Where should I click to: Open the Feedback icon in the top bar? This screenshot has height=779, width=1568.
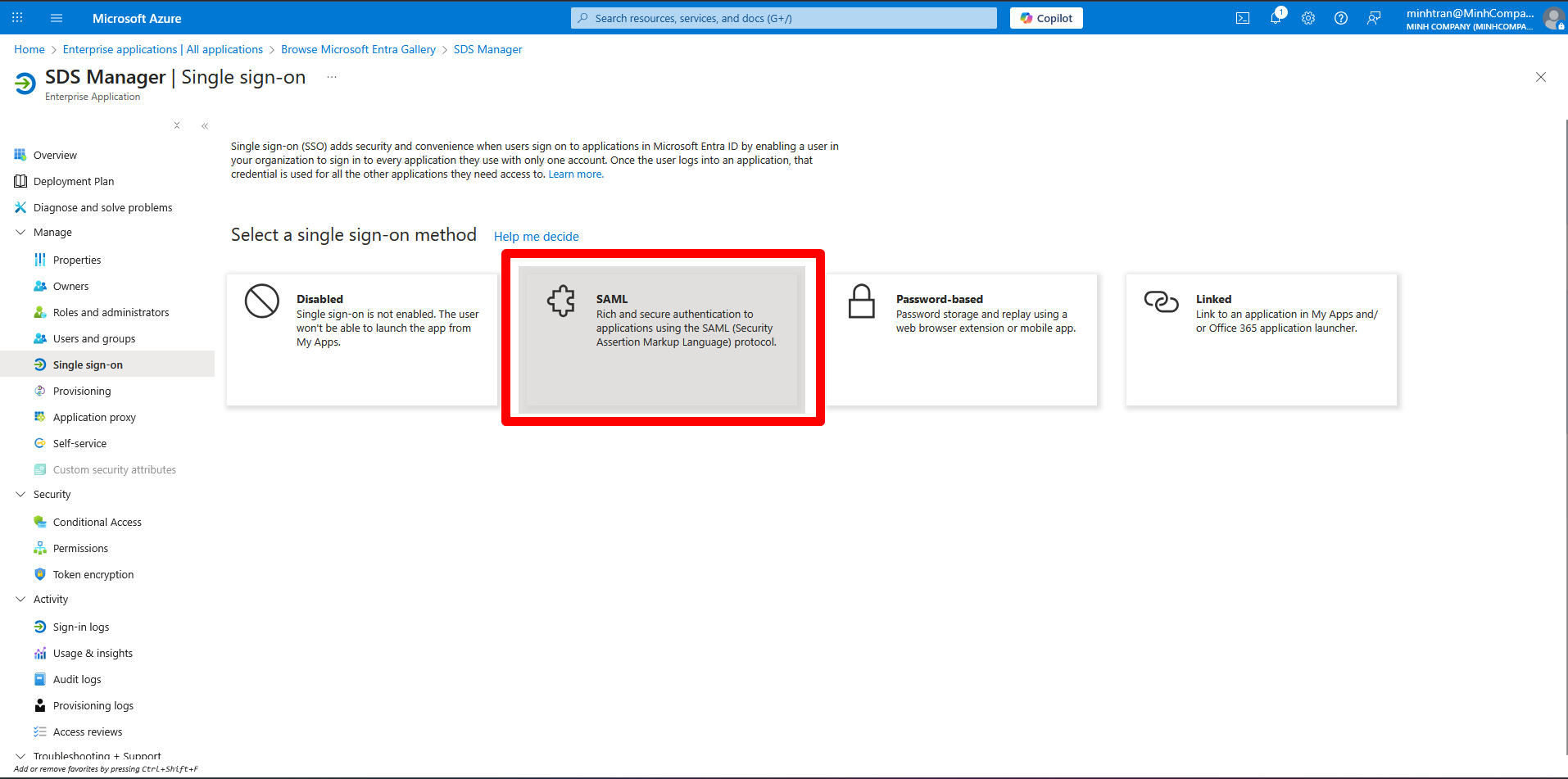coord(1374,18)
